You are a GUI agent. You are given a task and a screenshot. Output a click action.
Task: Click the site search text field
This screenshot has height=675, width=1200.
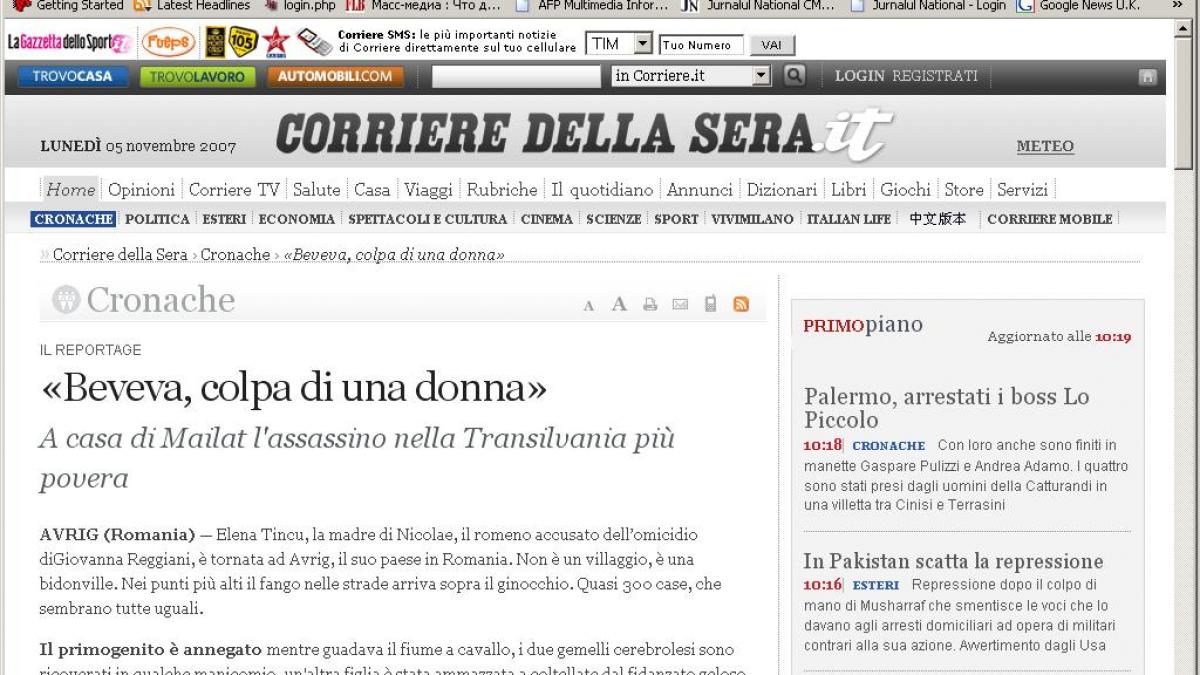coord(516,76)
